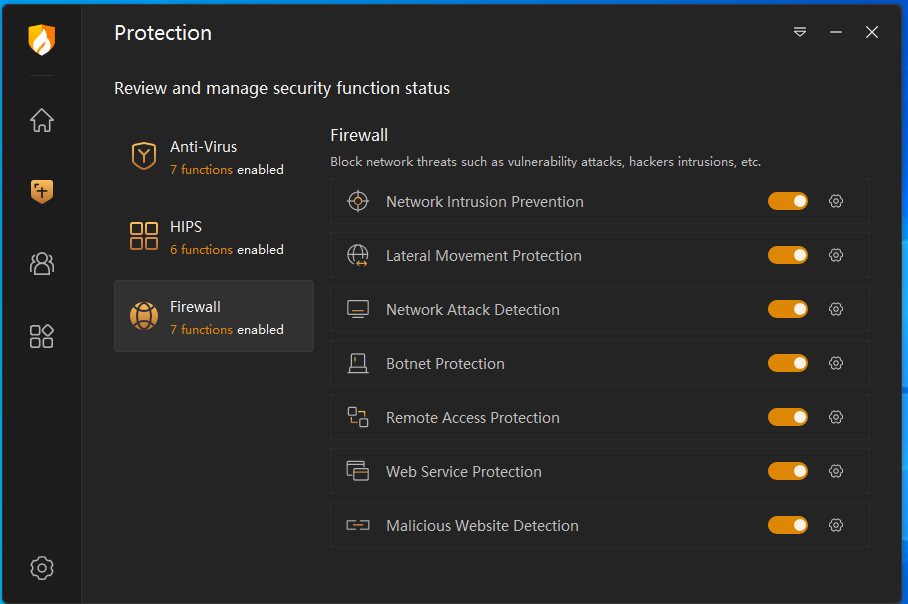Viewport: 908px width, 604px height.
Task: Open Lateral Movement Protection settings gear
Action: (836, 255)
